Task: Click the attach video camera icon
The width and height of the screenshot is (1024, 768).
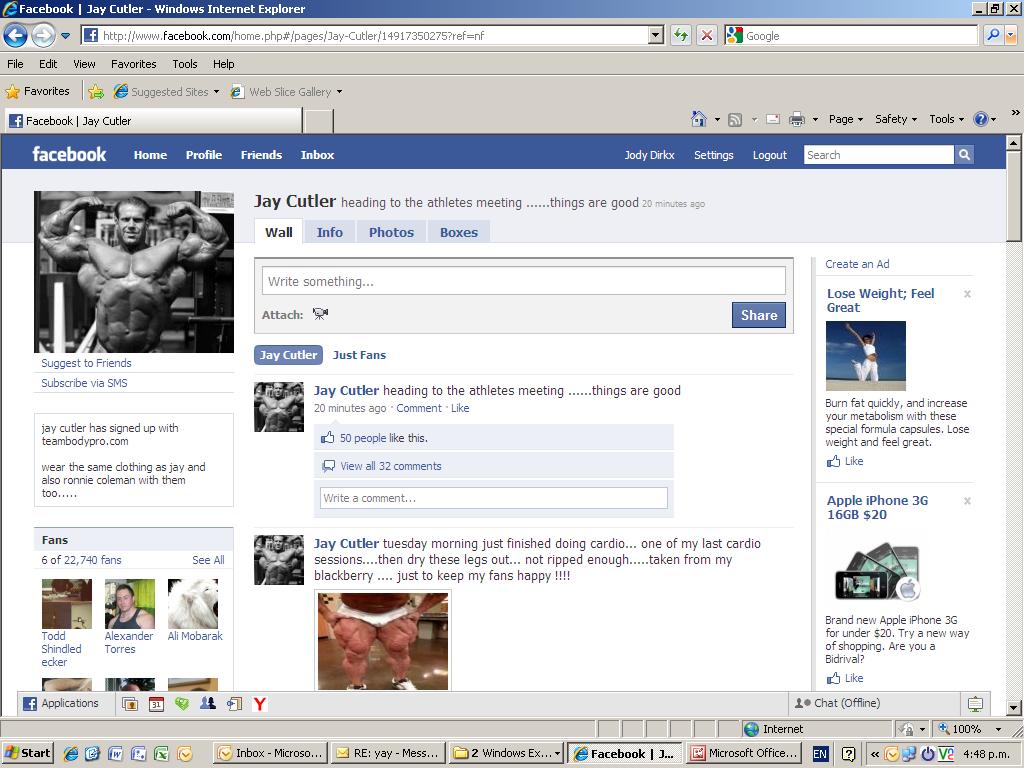Action: click(x=320, y=314)
